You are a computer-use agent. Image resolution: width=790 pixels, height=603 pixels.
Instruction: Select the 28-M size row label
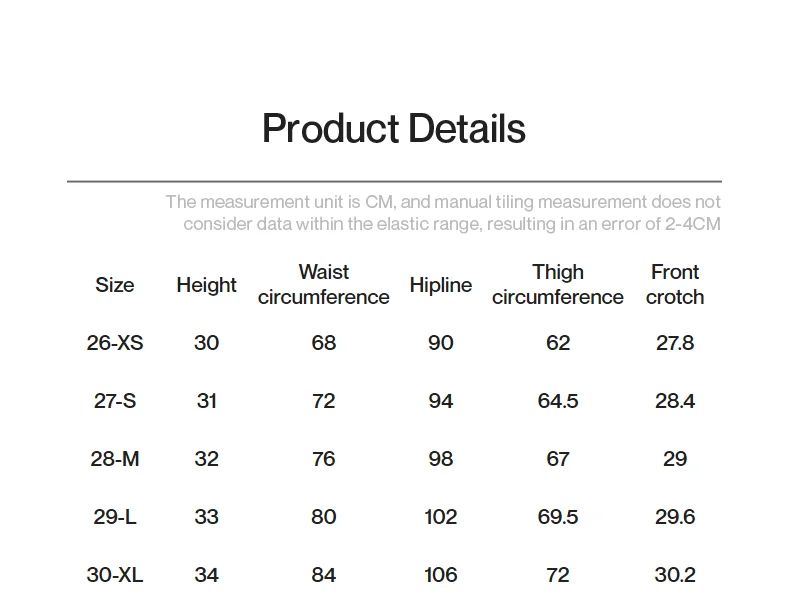115,459
